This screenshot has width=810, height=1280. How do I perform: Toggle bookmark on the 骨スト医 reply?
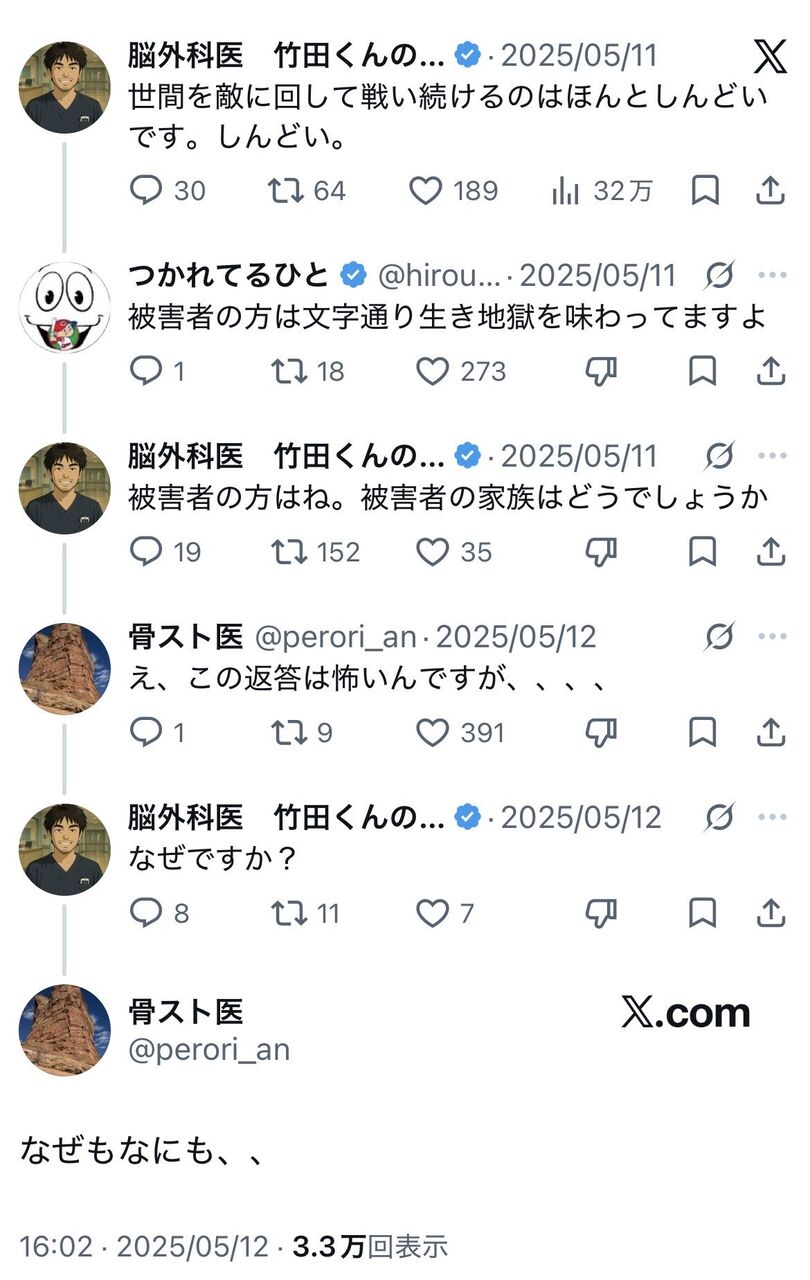(704, 733)
